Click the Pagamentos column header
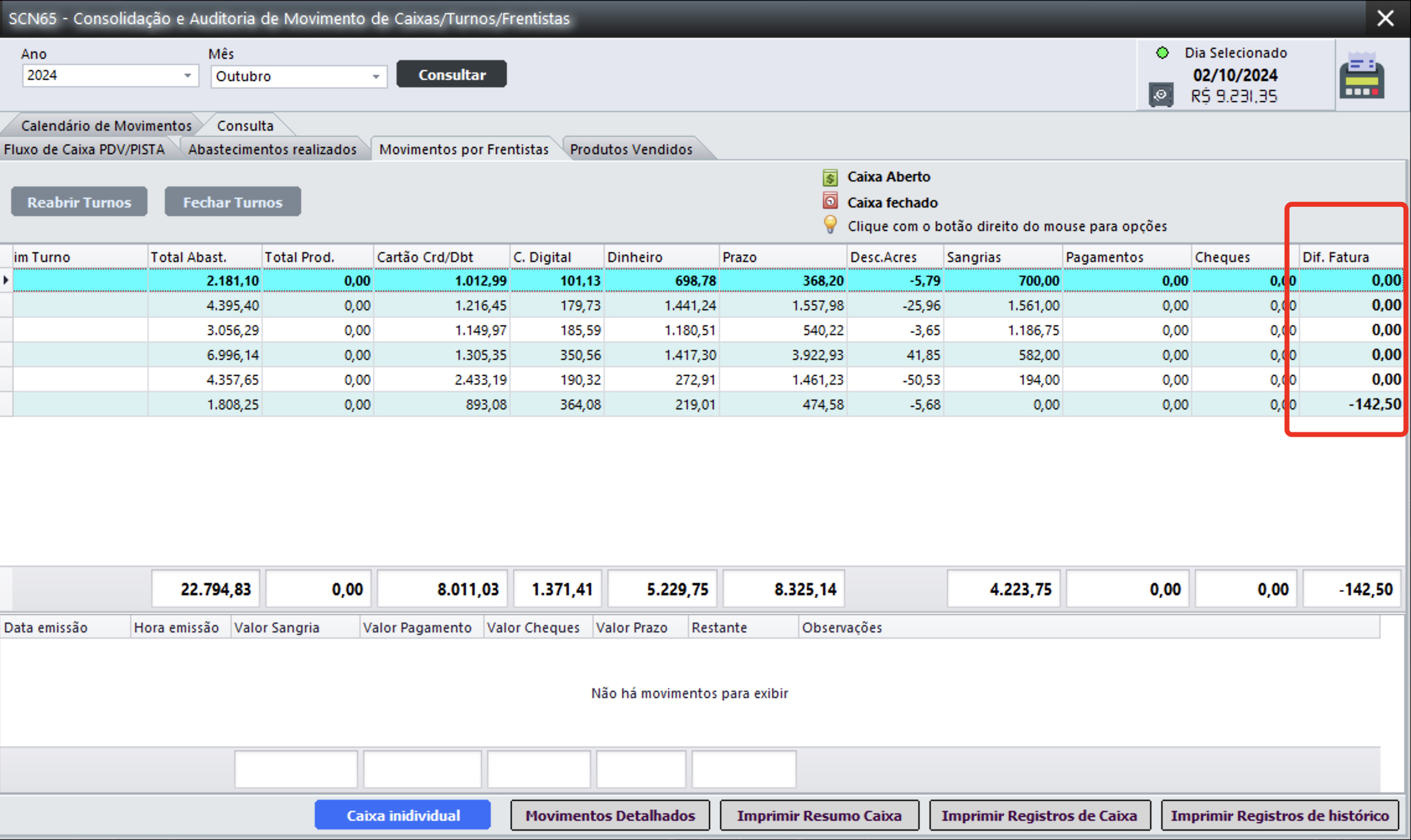The image size is (1411, 840). click(x=1127, y=256)
